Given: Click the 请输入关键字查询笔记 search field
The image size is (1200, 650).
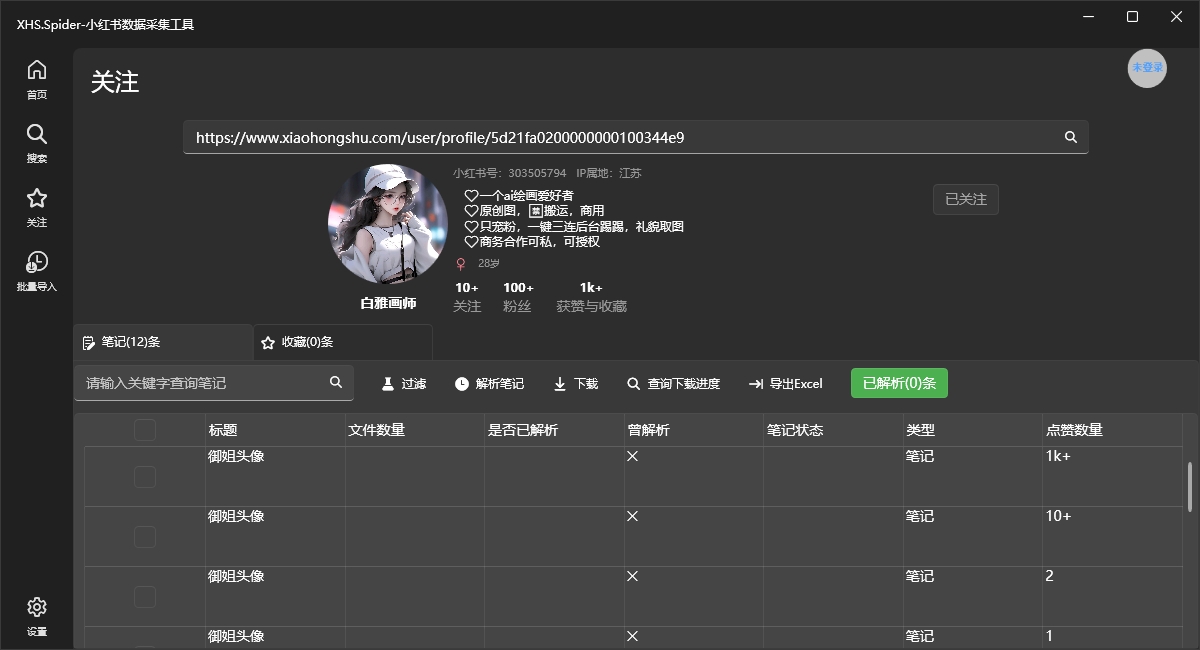Looking at the screenshot, I should pos(214,383).
